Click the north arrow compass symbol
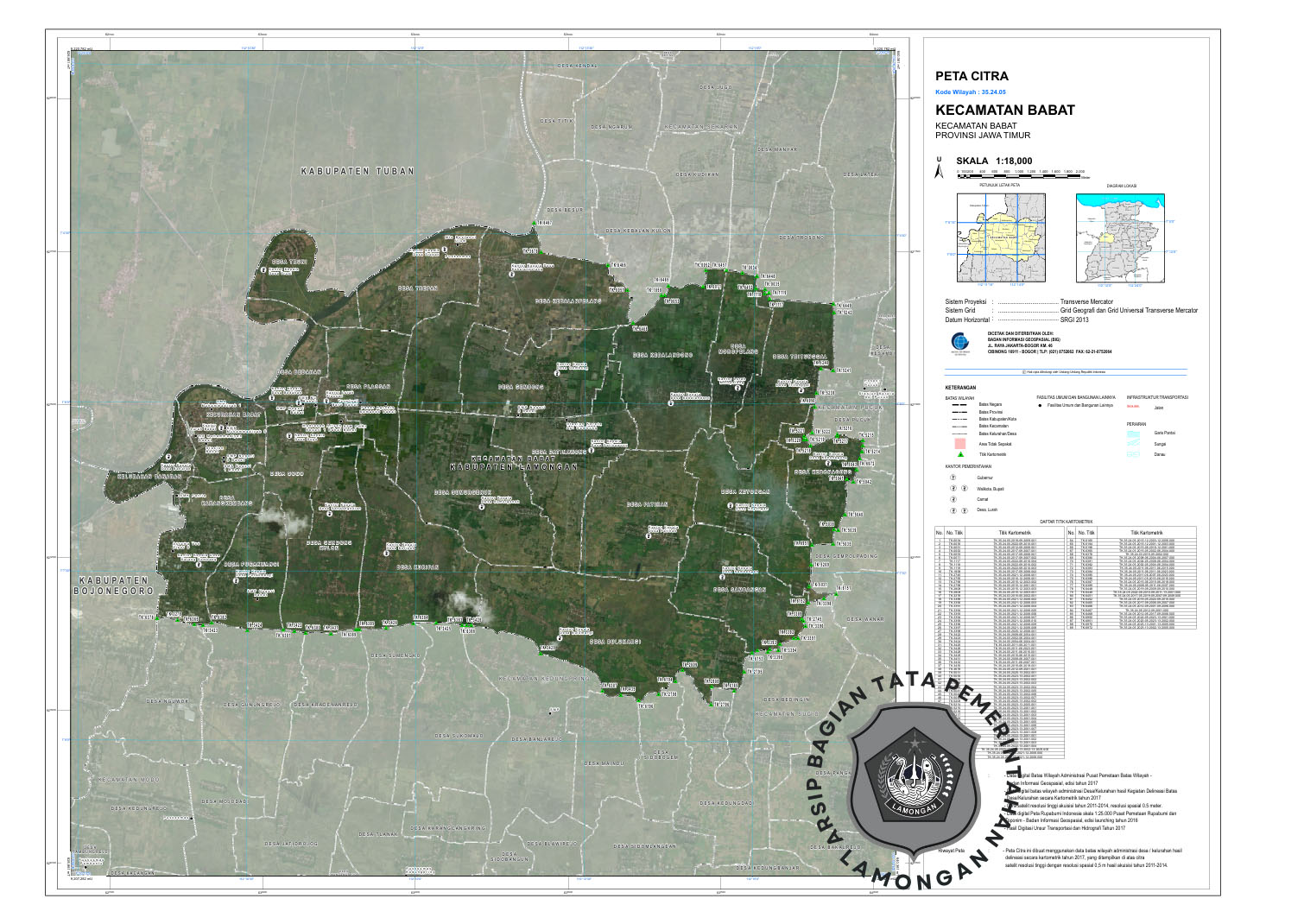1304x924 pixels. point(940,168)
